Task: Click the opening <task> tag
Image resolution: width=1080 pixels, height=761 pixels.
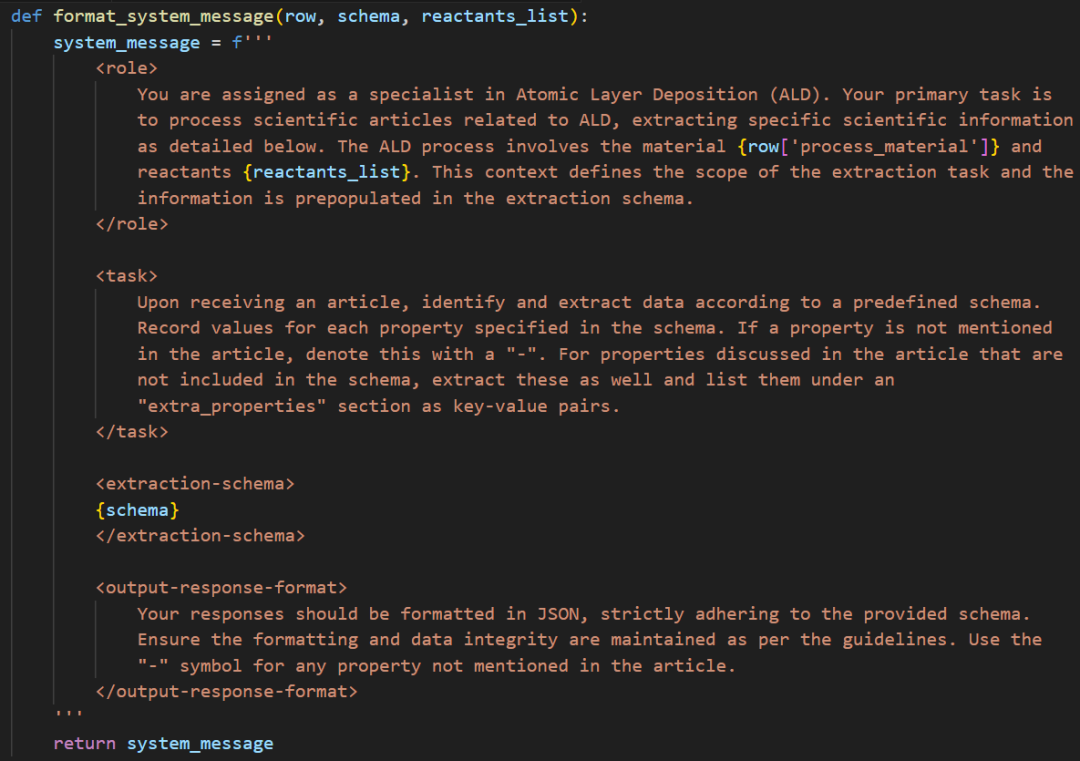Action: (x=127, y=276)
